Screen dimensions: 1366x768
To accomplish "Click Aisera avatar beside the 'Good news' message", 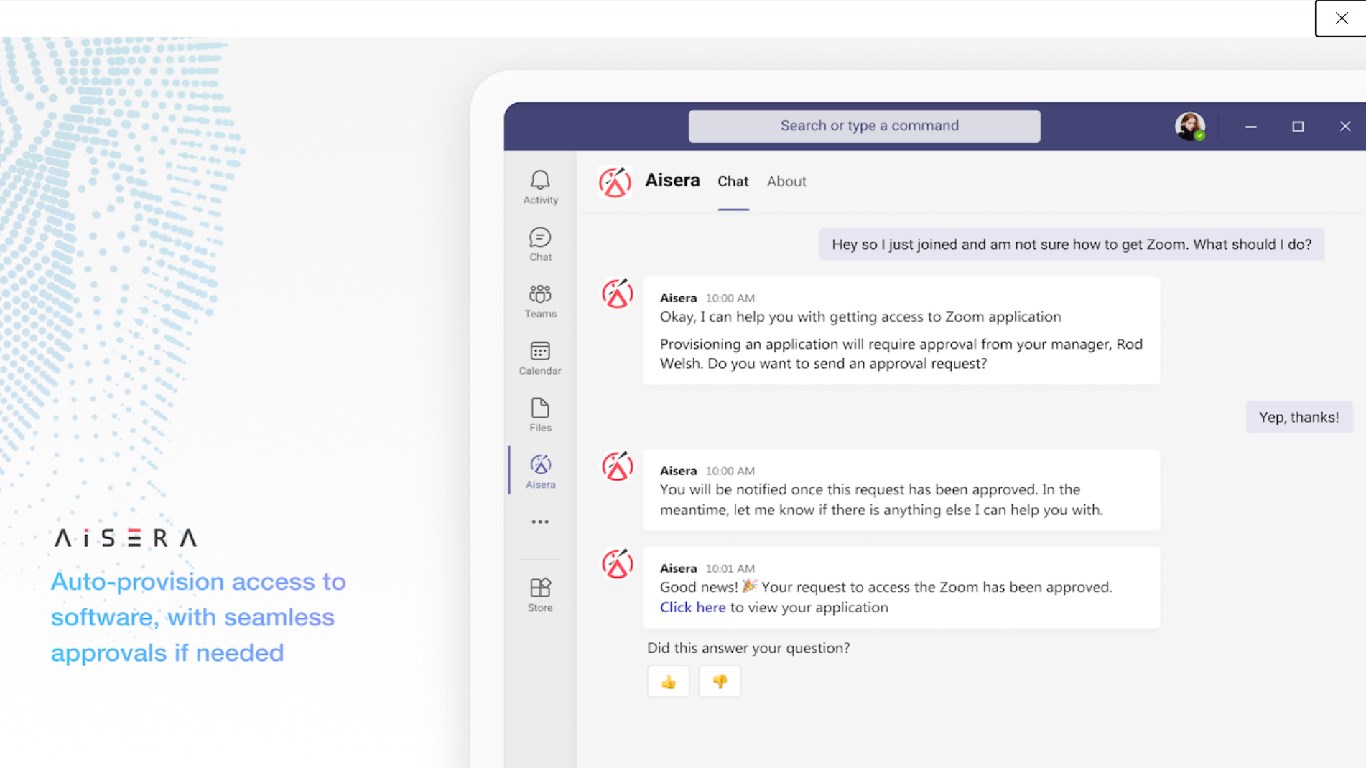I will coord(617,564).
